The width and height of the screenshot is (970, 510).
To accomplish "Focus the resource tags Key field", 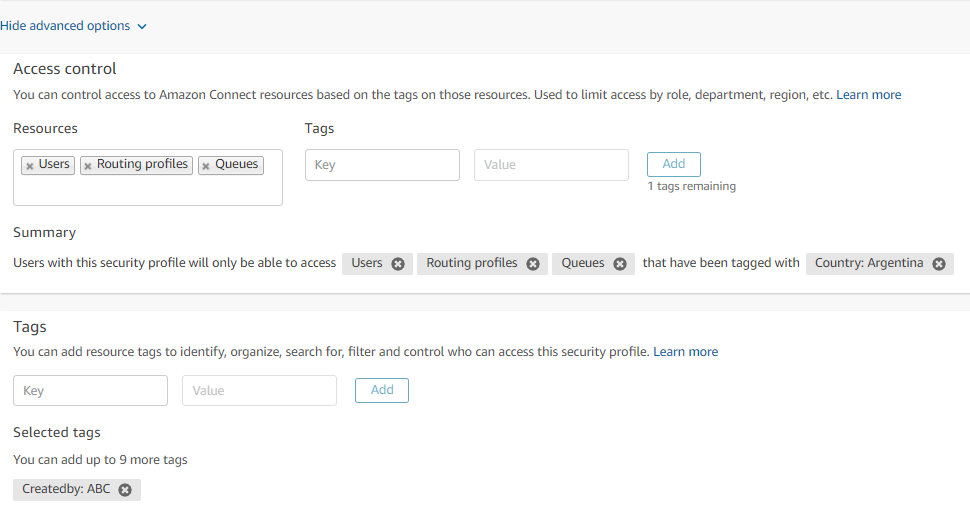I will [x=90, y=391].
